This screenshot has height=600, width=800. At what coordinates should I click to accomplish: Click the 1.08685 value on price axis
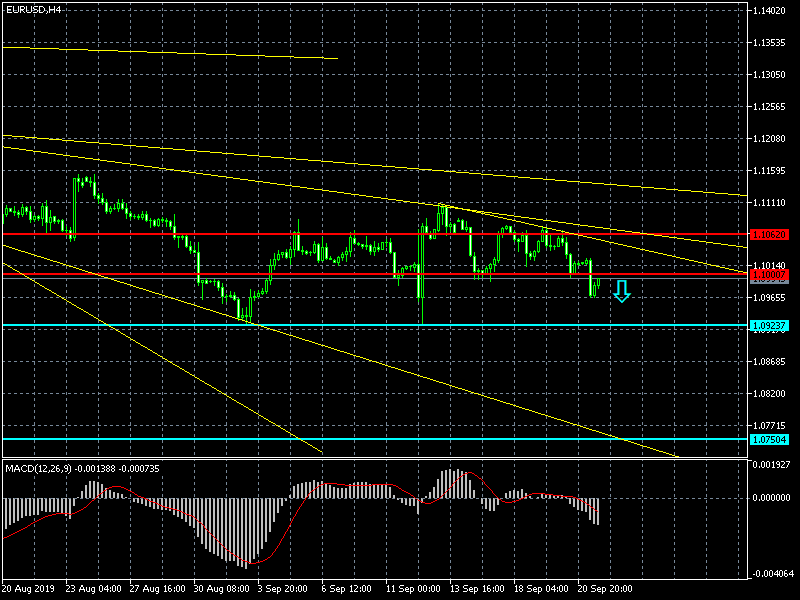pyautogui.click(x=769, y=361)
